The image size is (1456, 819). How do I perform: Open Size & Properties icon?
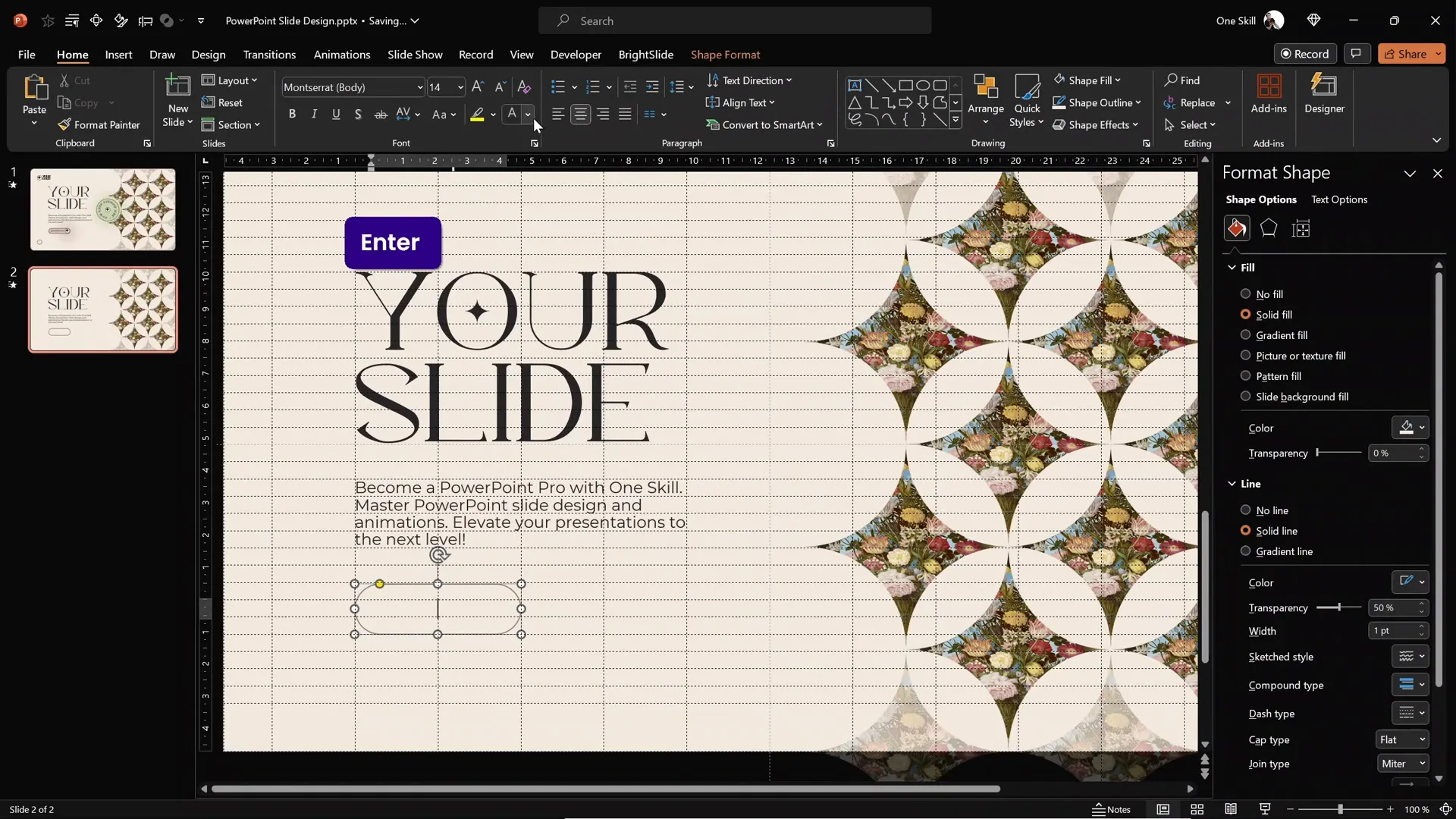pyautogui.click(x=1301, y=228)
